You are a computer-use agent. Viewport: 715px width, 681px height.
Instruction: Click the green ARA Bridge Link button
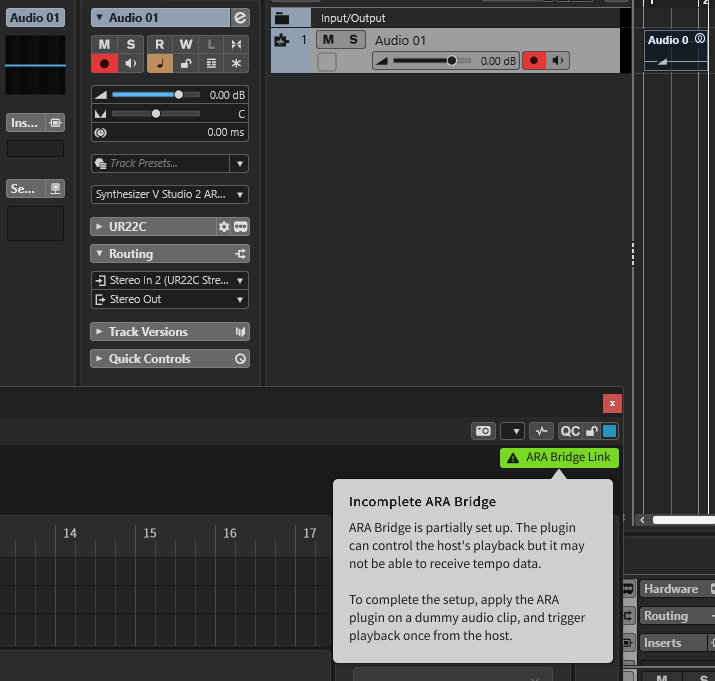[559, 458]
